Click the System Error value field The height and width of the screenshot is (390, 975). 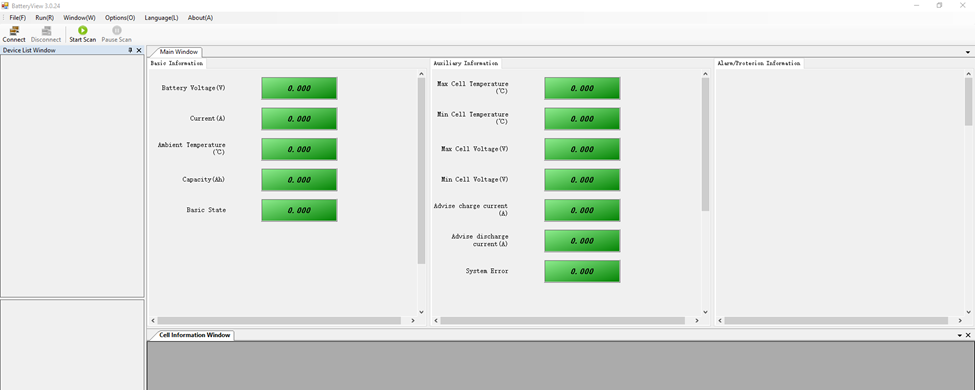point(582,271)
